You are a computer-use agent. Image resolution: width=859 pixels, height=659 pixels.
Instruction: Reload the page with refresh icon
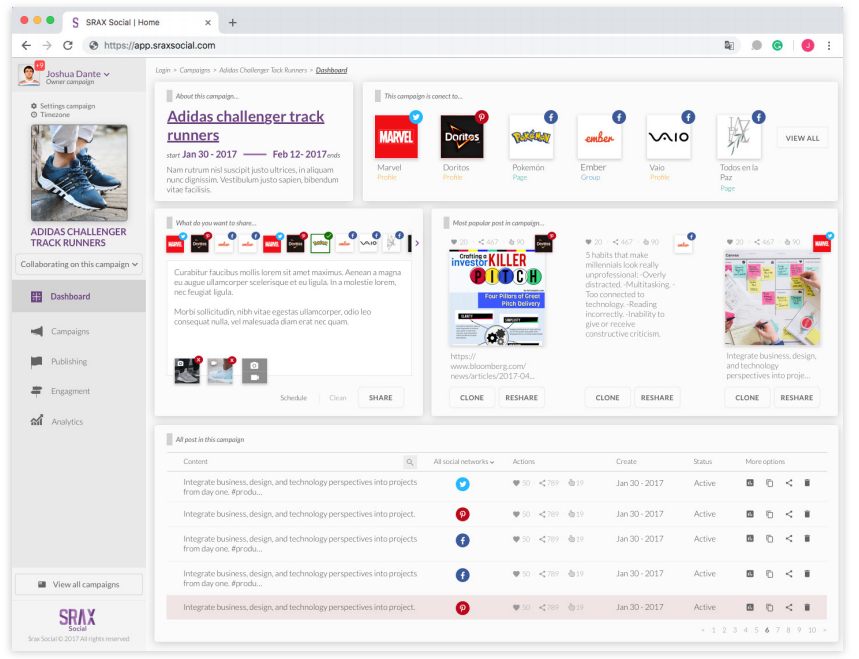(68, 45)
